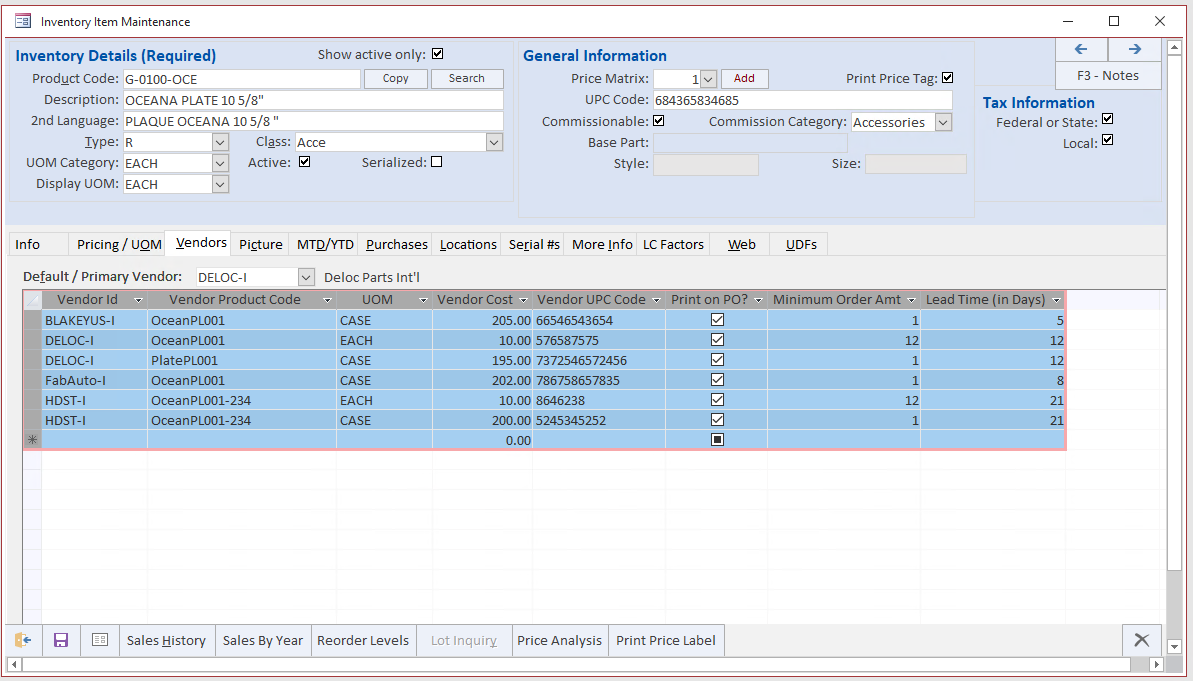
Task: Uncheck the Print Price Tag checkbox
Action: [947, 78]
